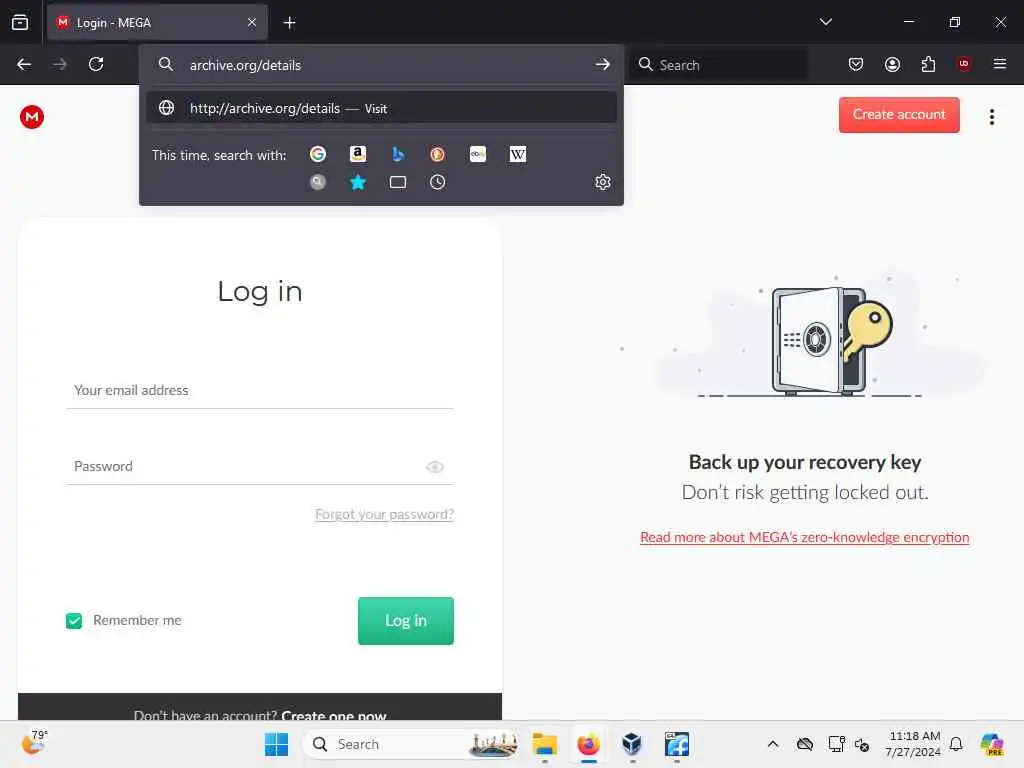Viewport: 1024px width, 768px height.
Task: Click the OneDrive cloud tray icon
Action: click(805, 744)
